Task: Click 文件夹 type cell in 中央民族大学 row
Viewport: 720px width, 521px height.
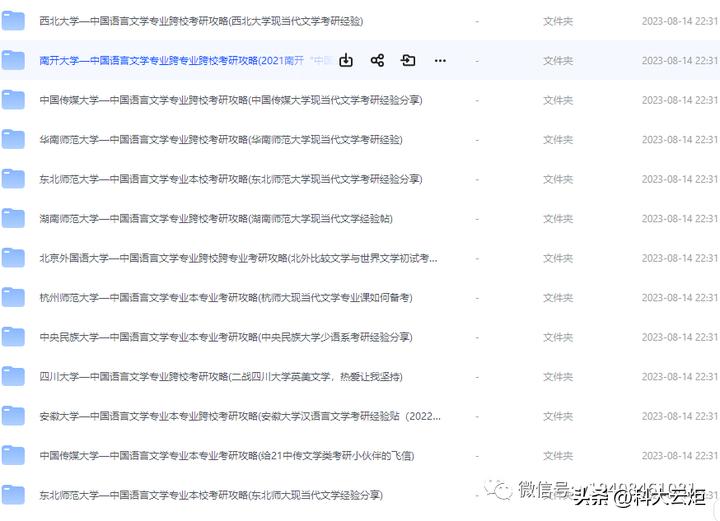Action: pyautogui.click(x=558, y=337)
